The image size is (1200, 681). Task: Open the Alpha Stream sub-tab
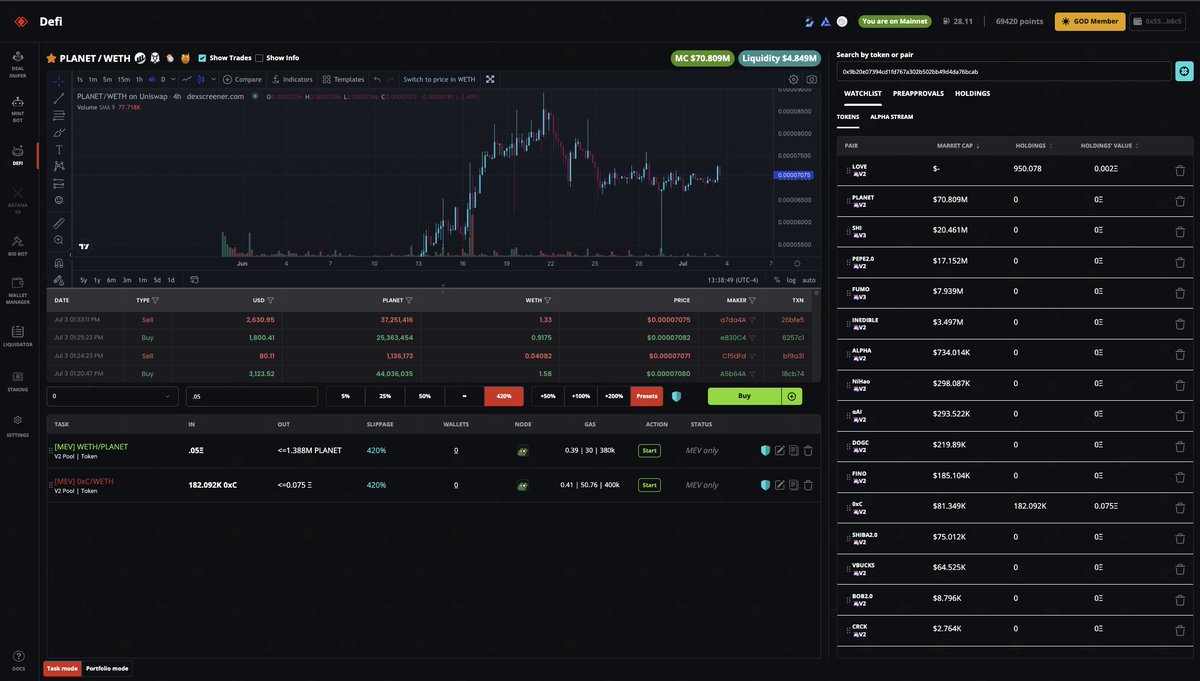click(x=891, y=117)
